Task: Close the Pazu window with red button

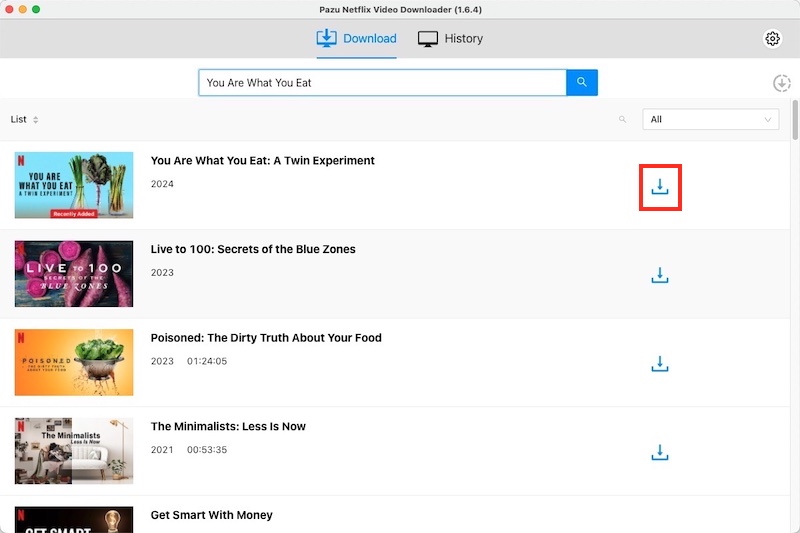Action: point(9,9)
